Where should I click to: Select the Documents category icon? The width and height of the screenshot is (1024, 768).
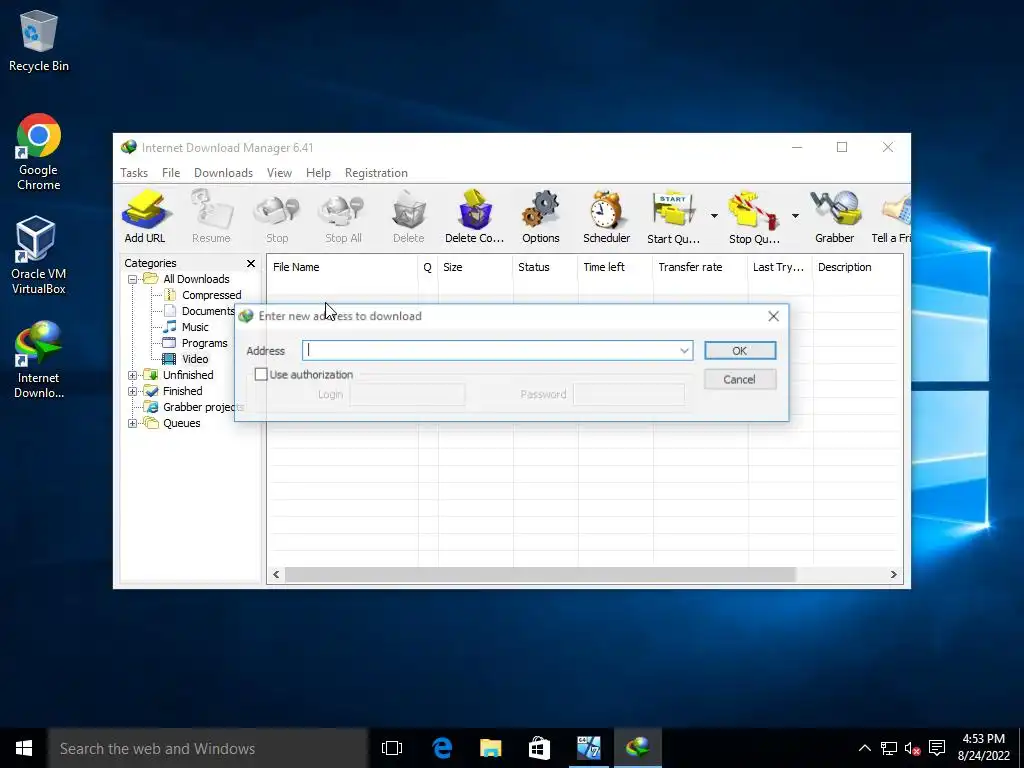click(x=170, y=311)
